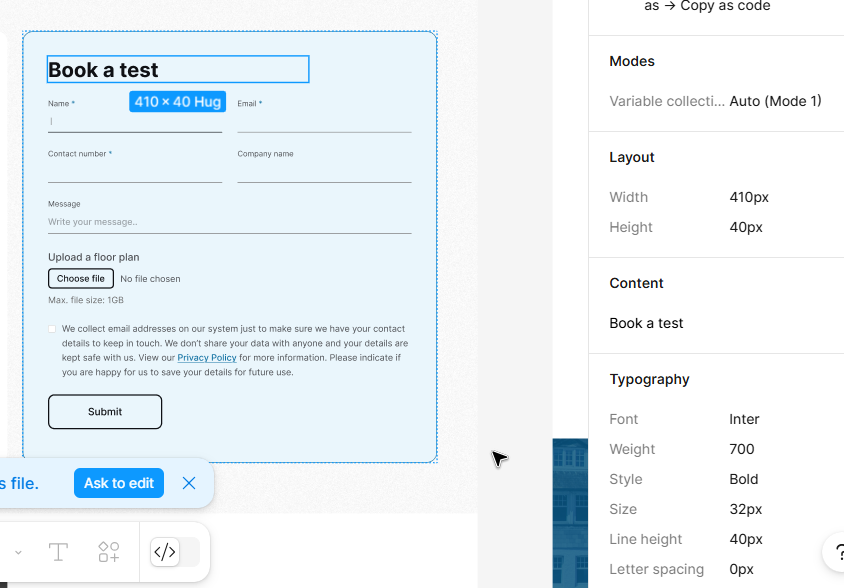Click the Ask to edit button
This screenshot has height=588, width=844.
click(118, 483)
